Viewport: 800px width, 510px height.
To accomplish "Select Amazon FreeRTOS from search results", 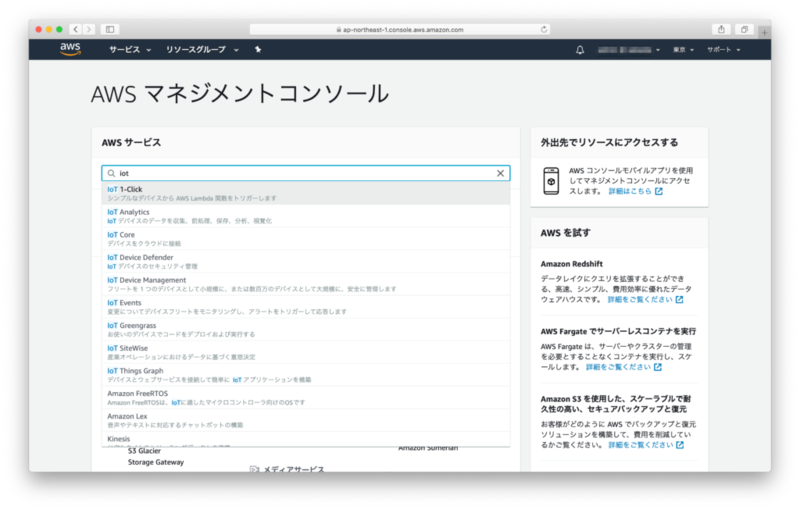I will click(306, 398).
